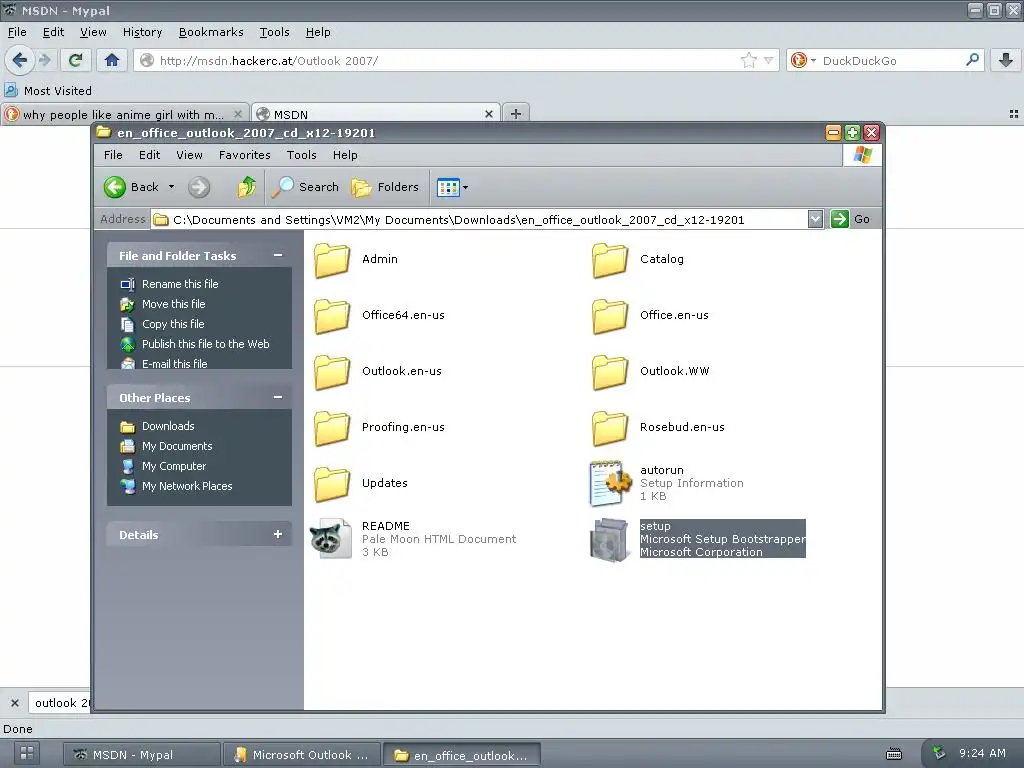
Task: Open the Catalog folder icon
Action: pos(610,260)
